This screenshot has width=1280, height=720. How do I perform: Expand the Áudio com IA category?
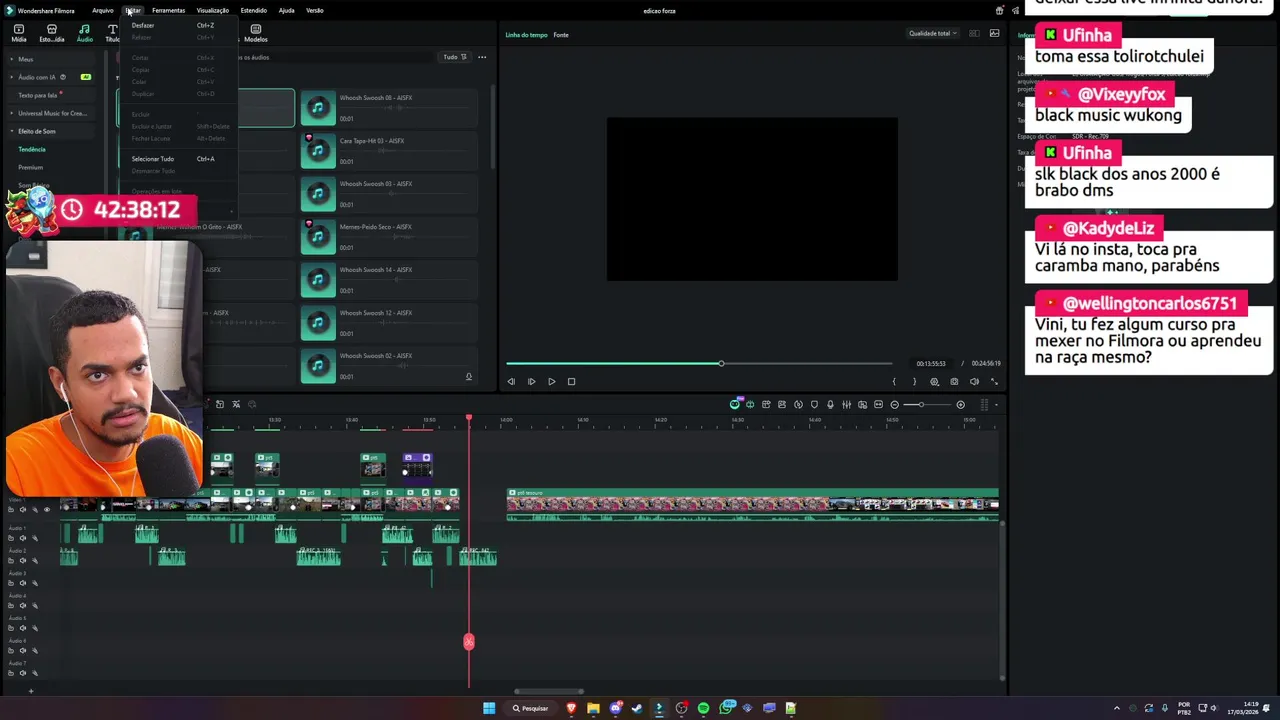tap(12, 77)
